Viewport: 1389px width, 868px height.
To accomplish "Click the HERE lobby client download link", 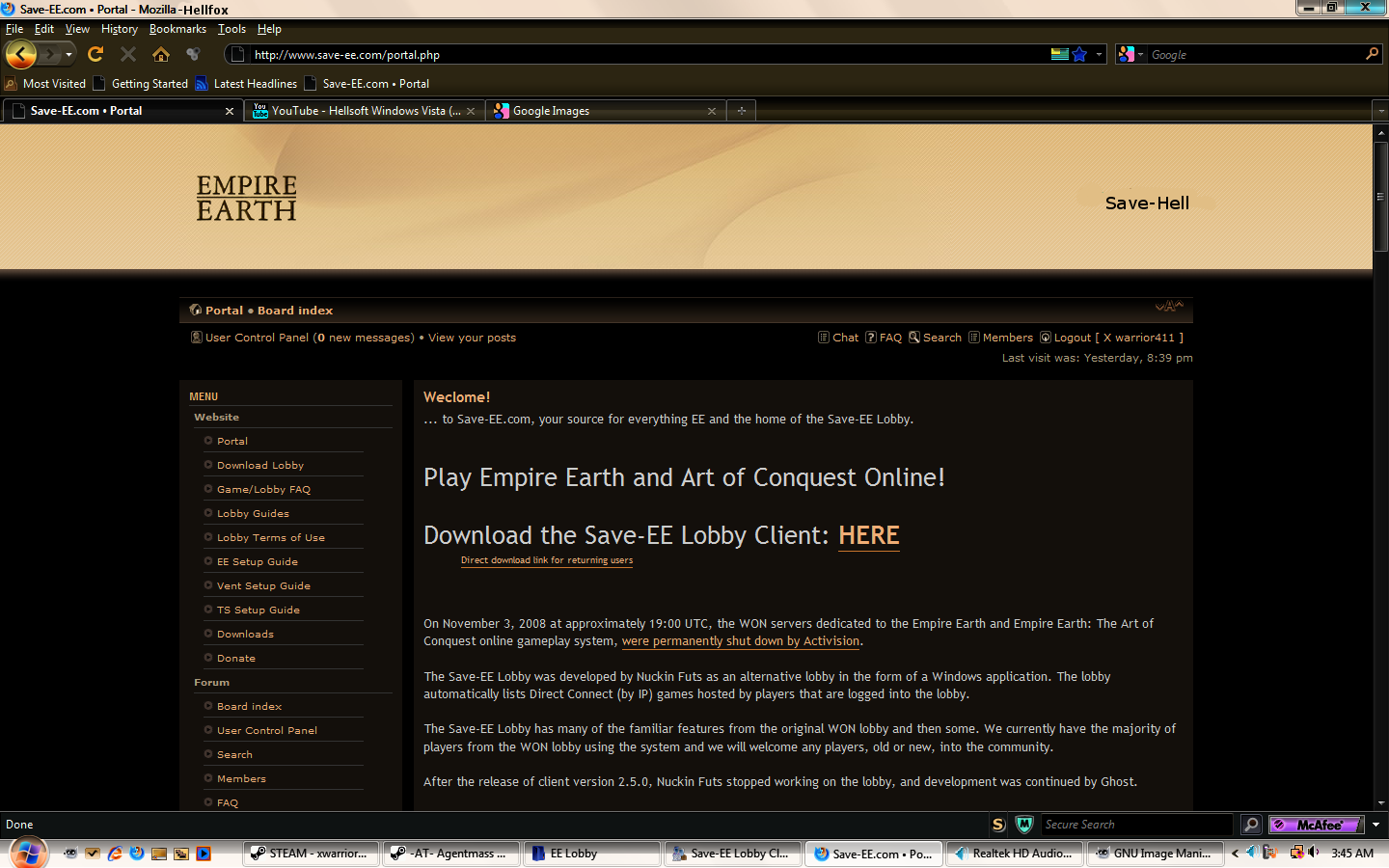I will click(868, 536).
